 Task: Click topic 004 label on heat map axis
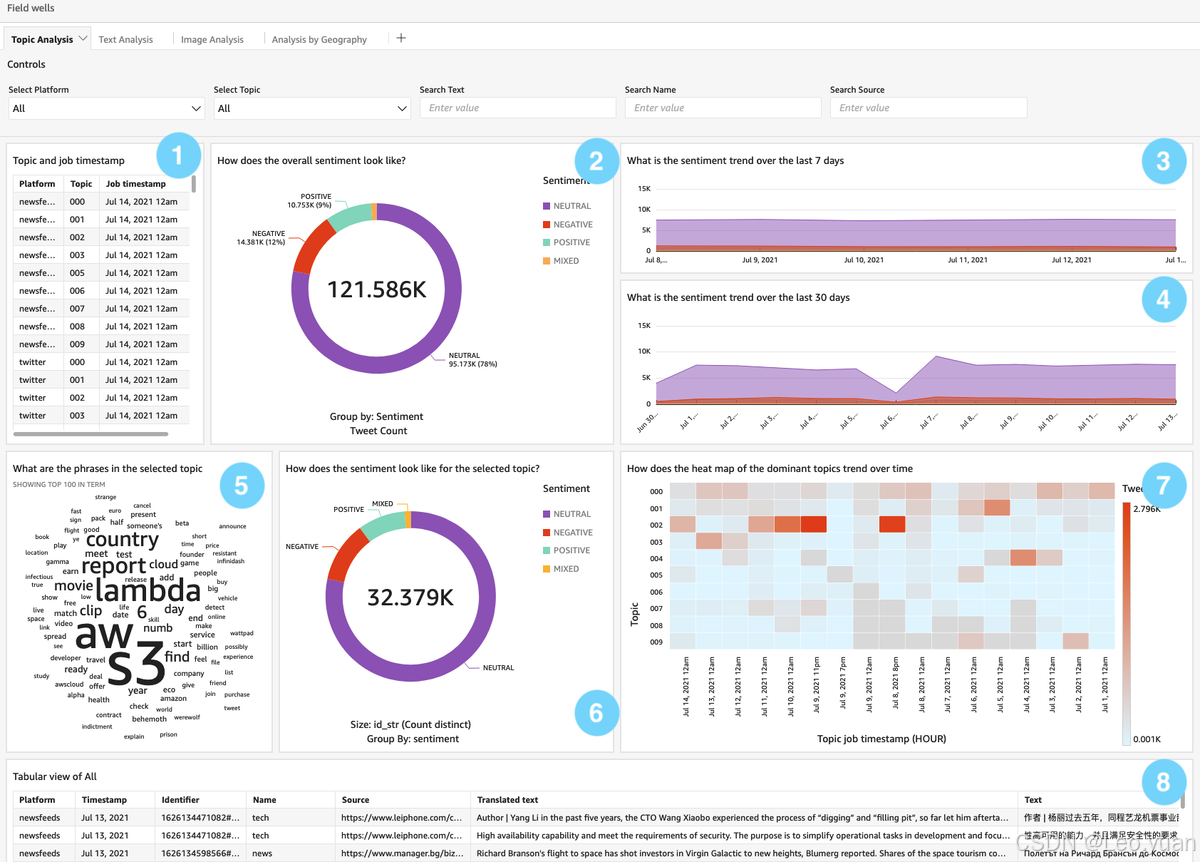(x=656, y=558)
